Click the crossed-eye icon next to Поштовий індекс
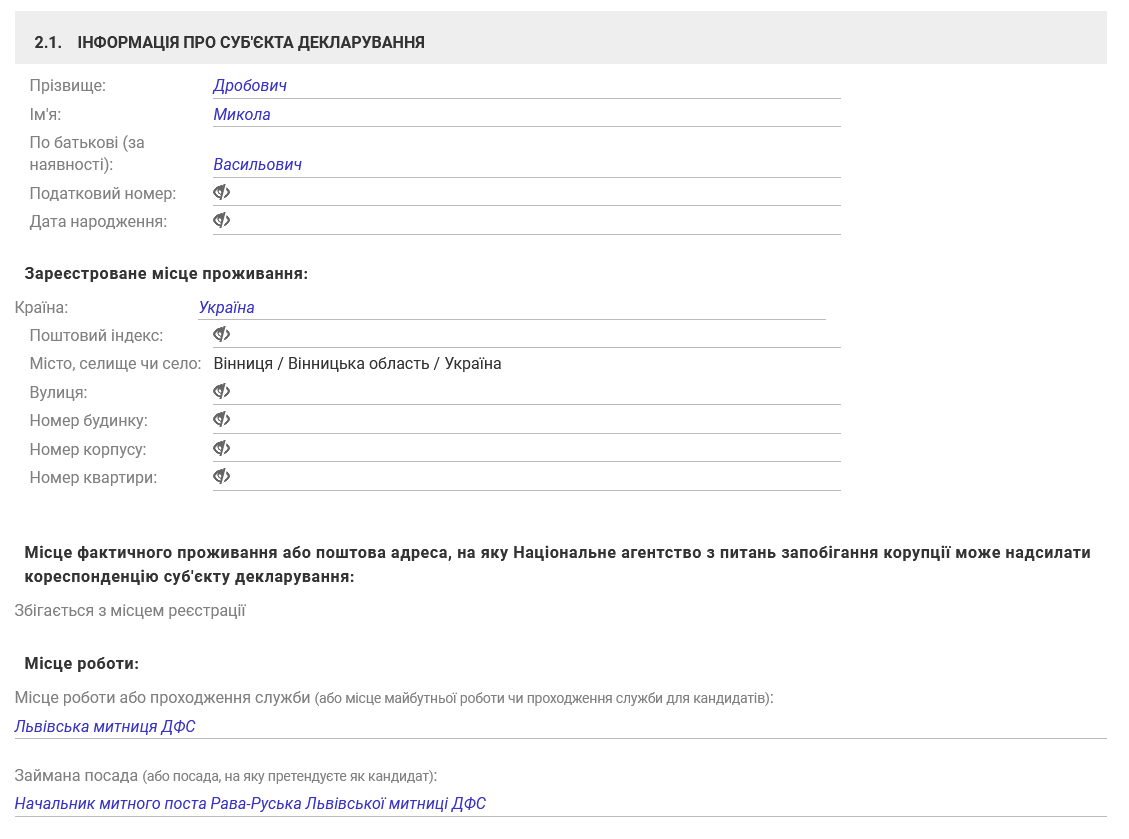 click(222, 334)
